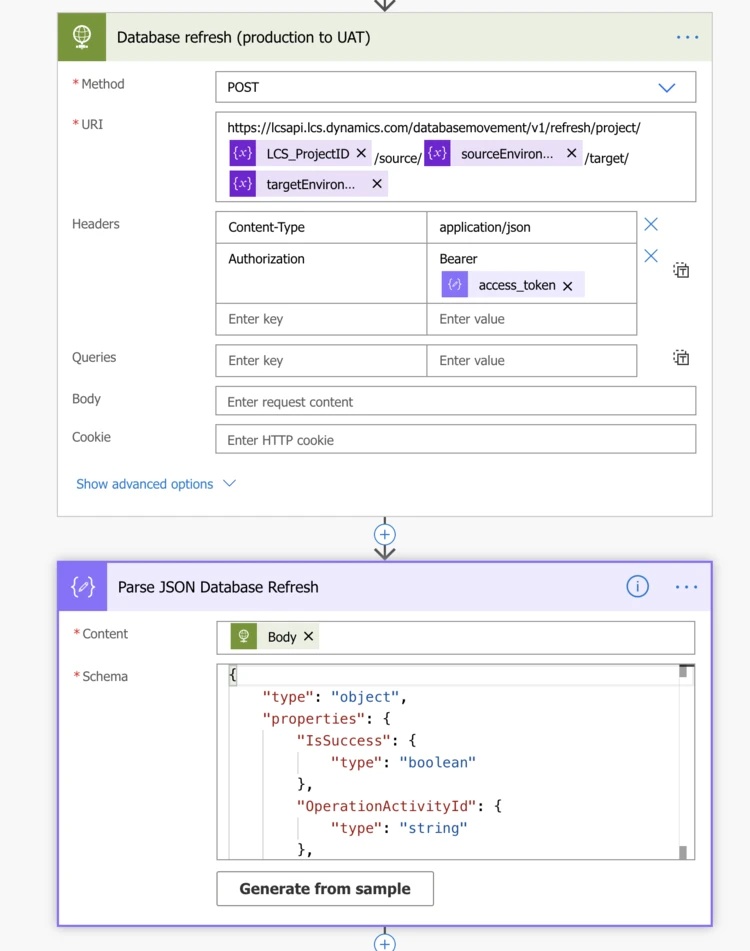Remove the targetEnviron token from URI
Screen dimensions: 750x951
point(377,184)
